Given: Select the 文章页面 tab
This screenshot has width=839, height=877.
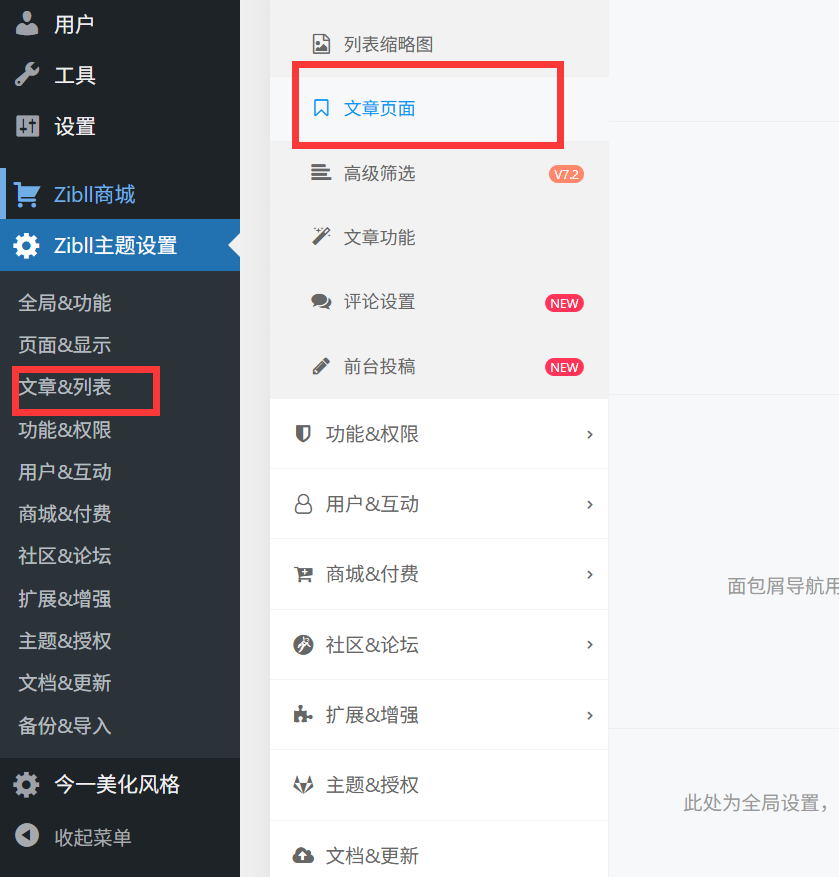Looking at the screenshot, I should 439,109.
